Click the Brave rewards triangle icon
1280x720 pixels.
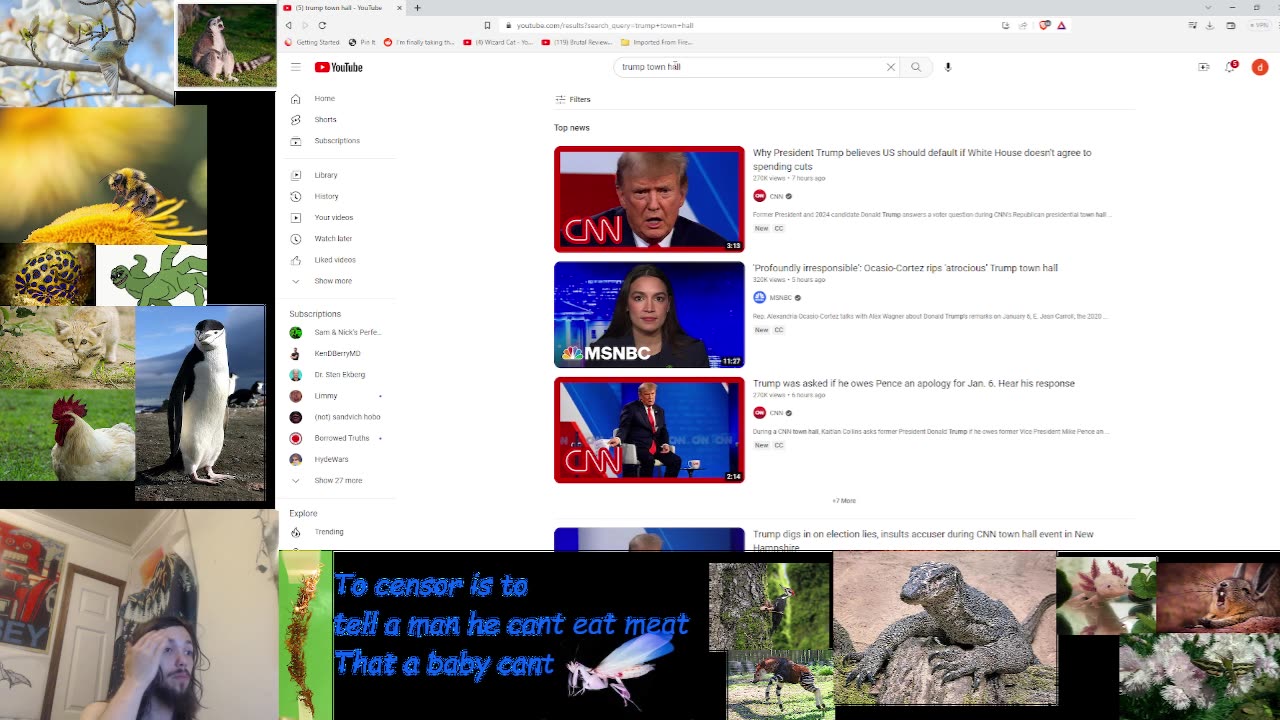click(x=1061, y=25)
